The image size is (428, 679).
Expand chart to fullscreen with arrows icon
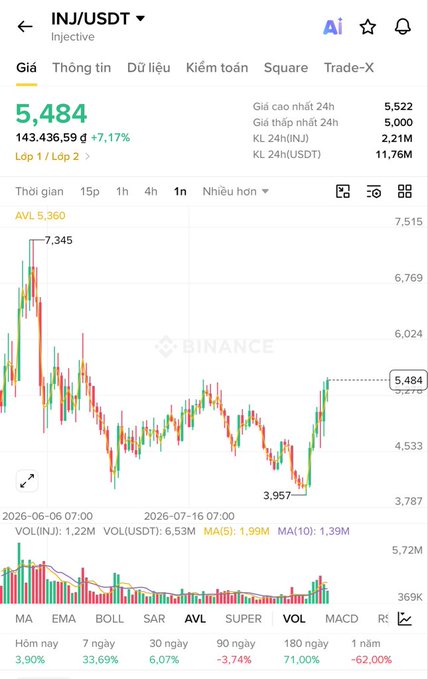coord(27,481)
